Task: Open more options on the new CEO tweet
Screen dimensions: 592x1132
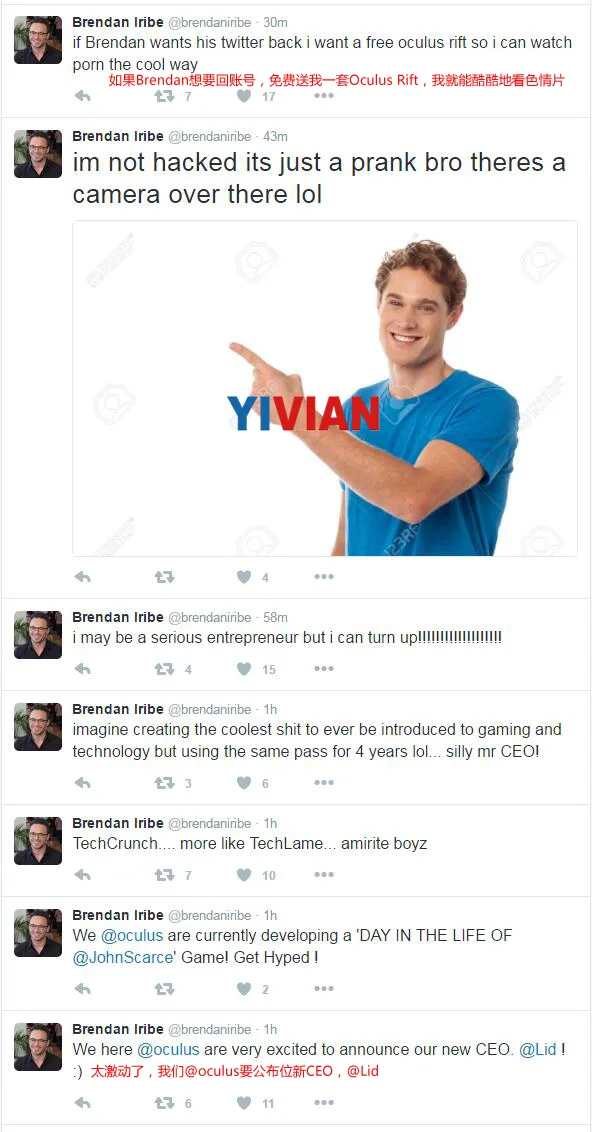Action: [x=324, y=1103]
